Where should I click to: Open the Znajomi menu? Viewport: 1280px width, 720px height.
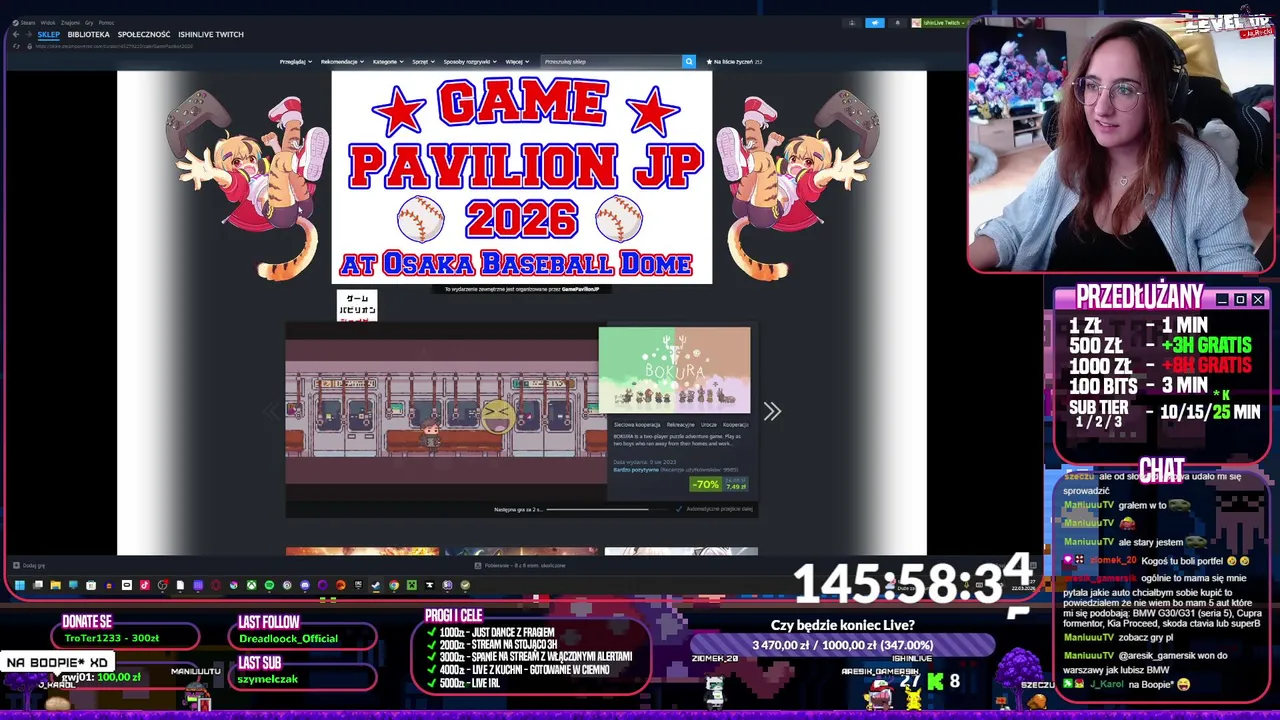click(70, 22)
